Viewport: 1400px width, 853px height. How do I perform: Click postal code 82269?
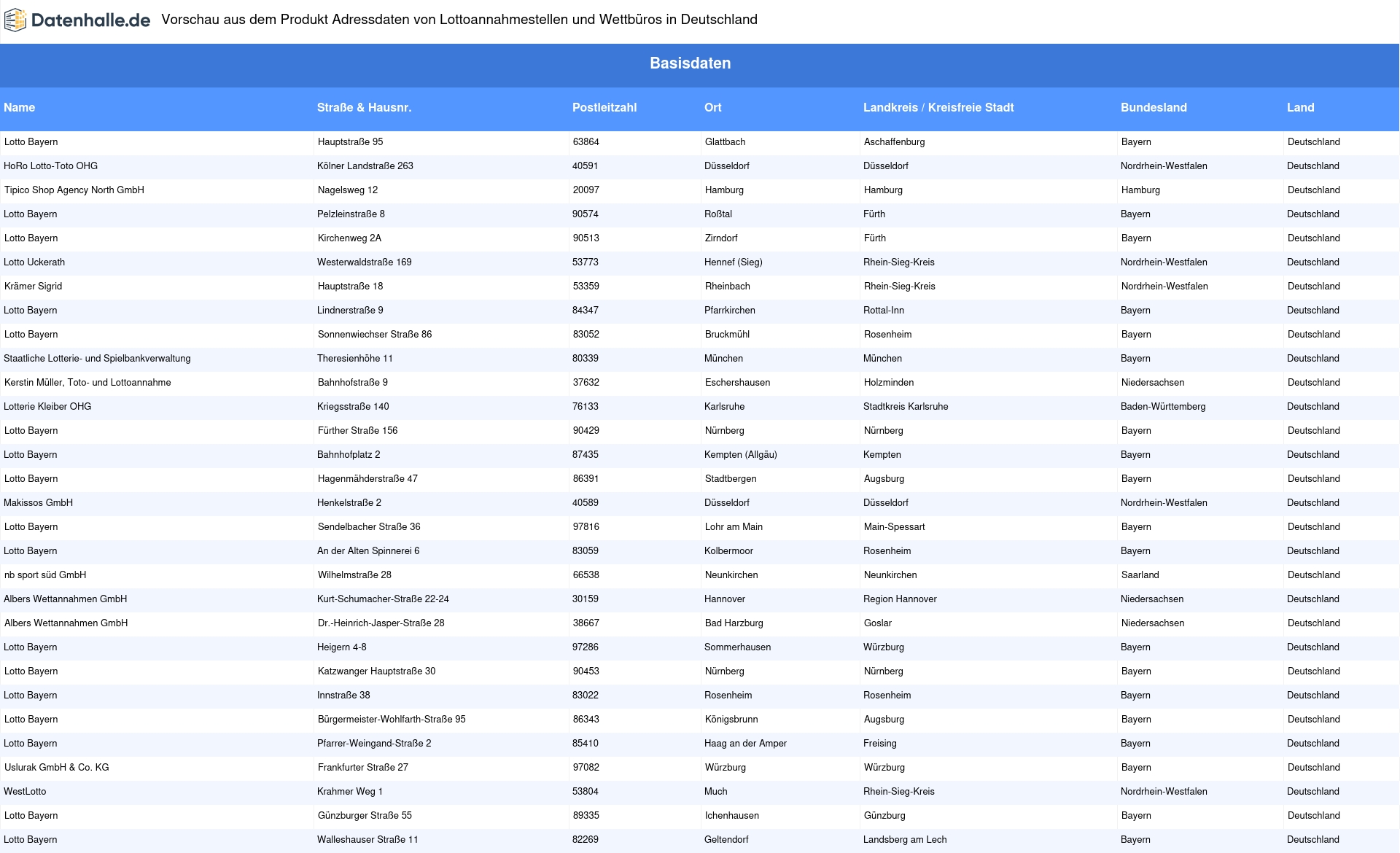point(586,839)
